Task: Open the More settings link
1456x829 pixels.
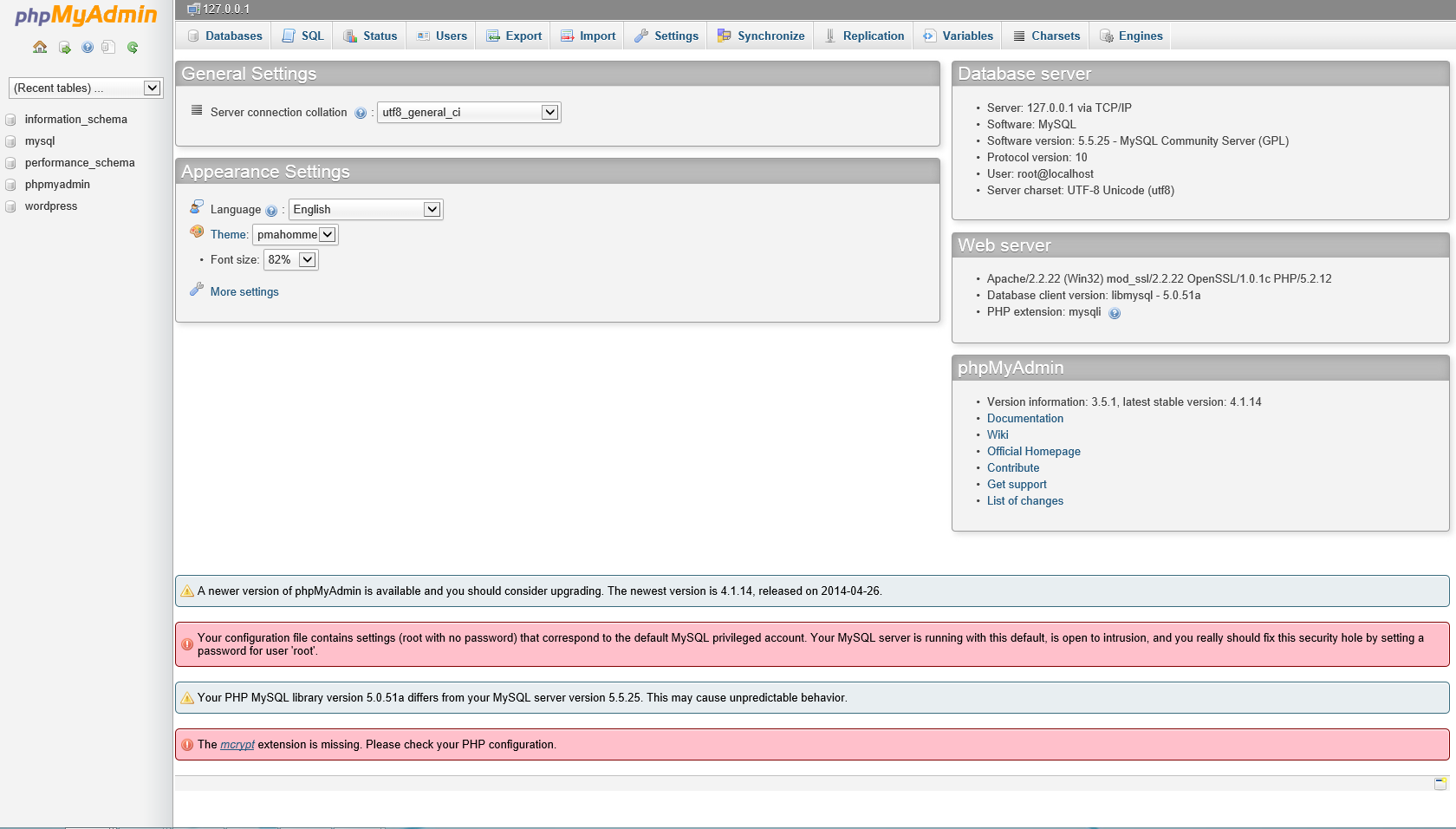Action: 244,292
